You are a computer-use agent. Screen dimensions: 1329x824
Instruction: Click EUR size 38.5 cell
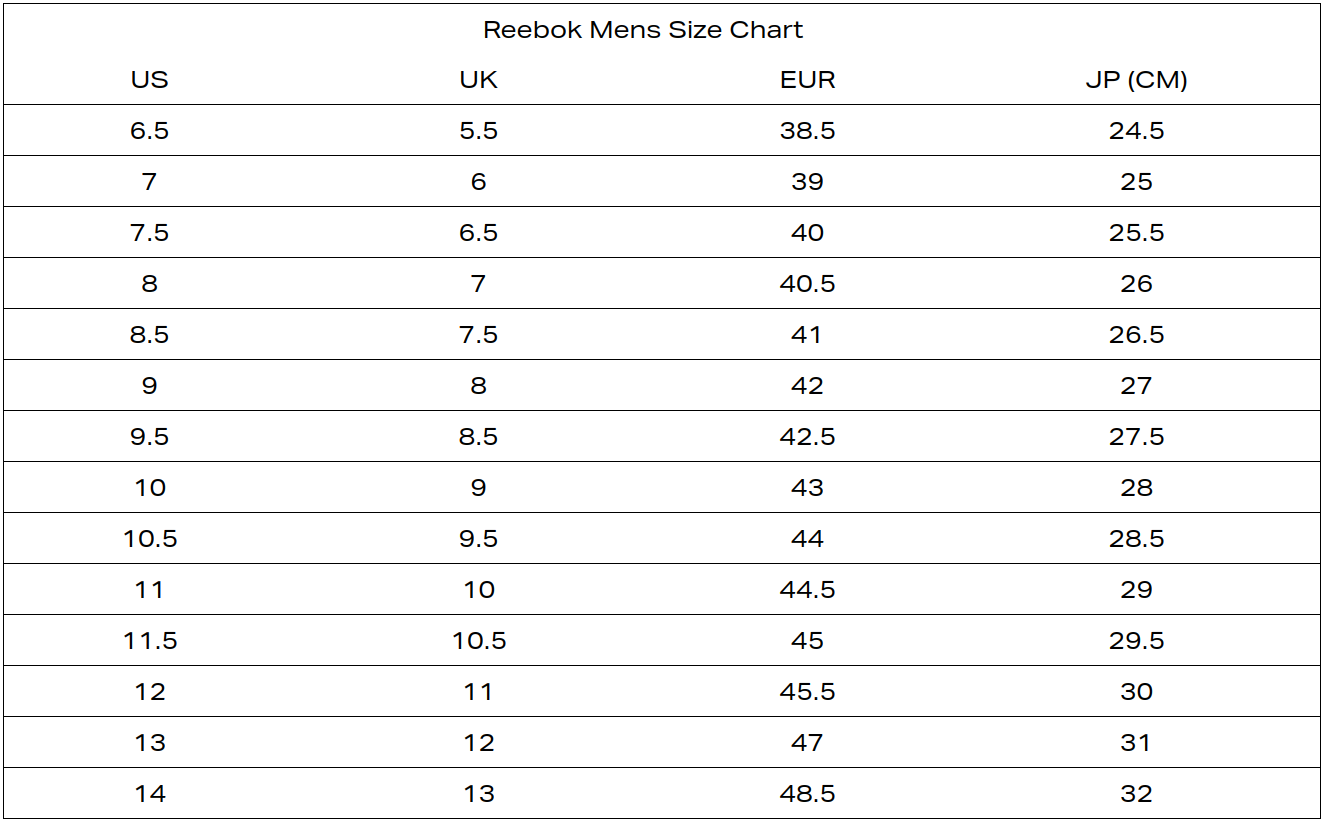point(807,131)
